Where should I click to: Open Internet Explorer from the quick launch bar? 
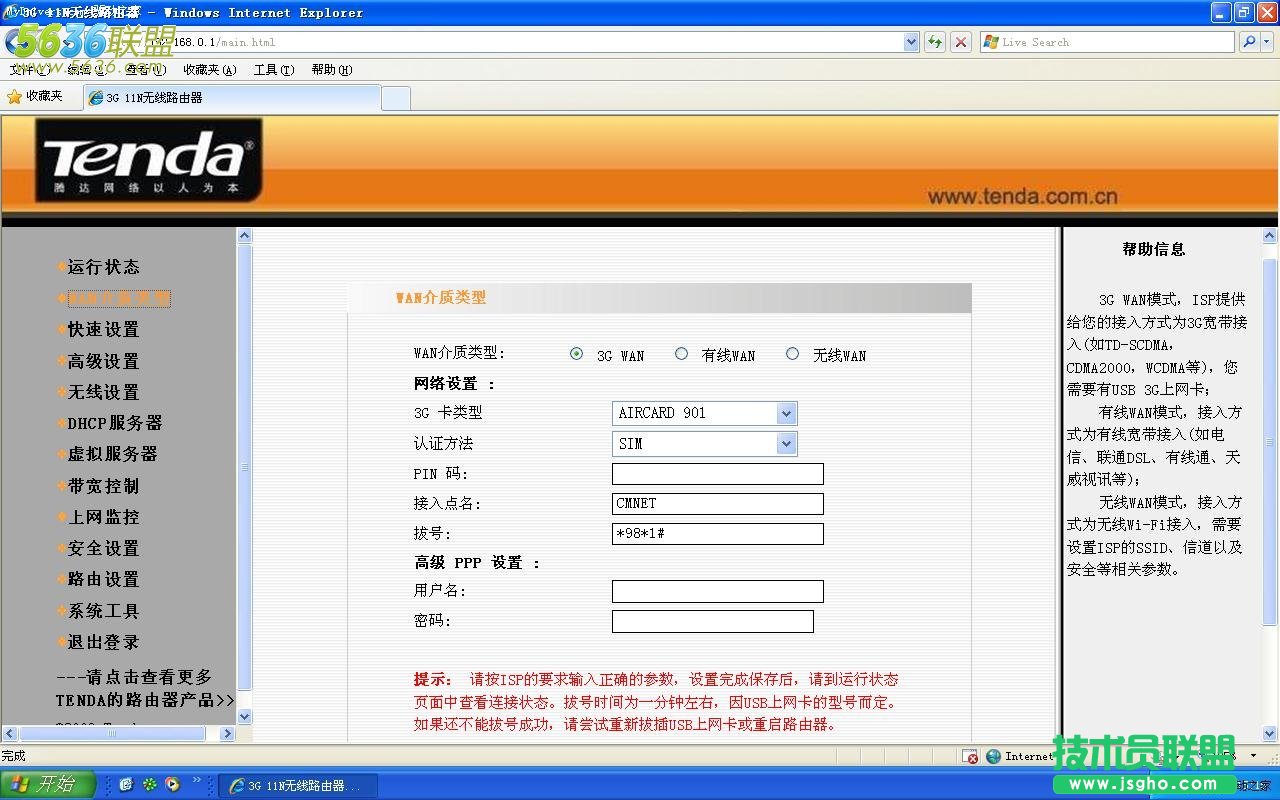click(125, 784)
